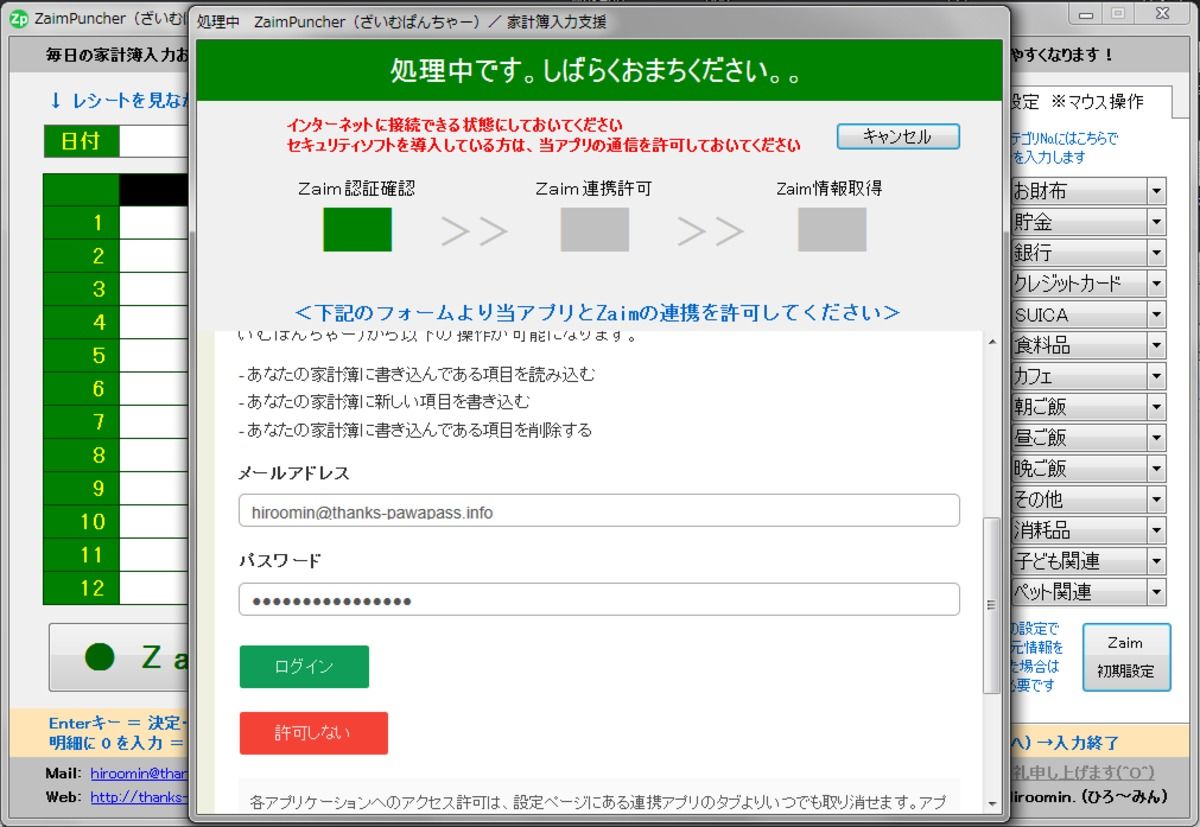Open the ペット関連 dropdown

(x=1156, y=592)
